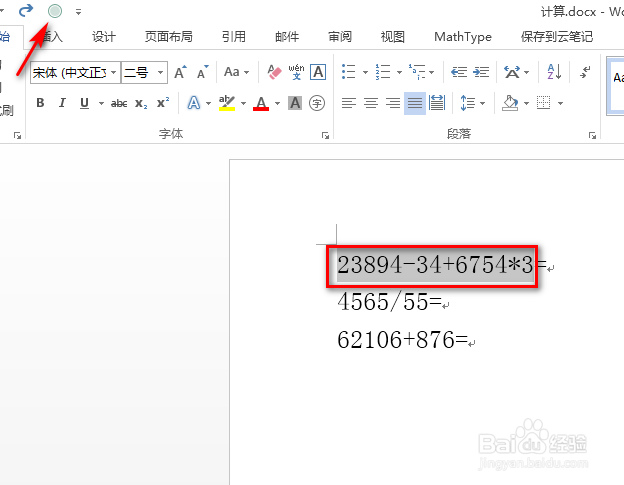Viewport: 624px width, 485px height.
Task: Open the 页面布局 ribbon tab
Action: pyautogui.click(x=169, y=37)
